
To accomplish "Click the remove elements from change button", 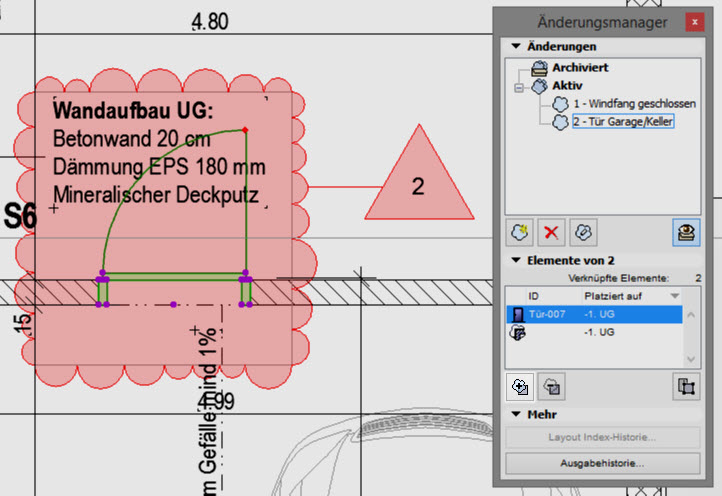I will pos(551,386).
